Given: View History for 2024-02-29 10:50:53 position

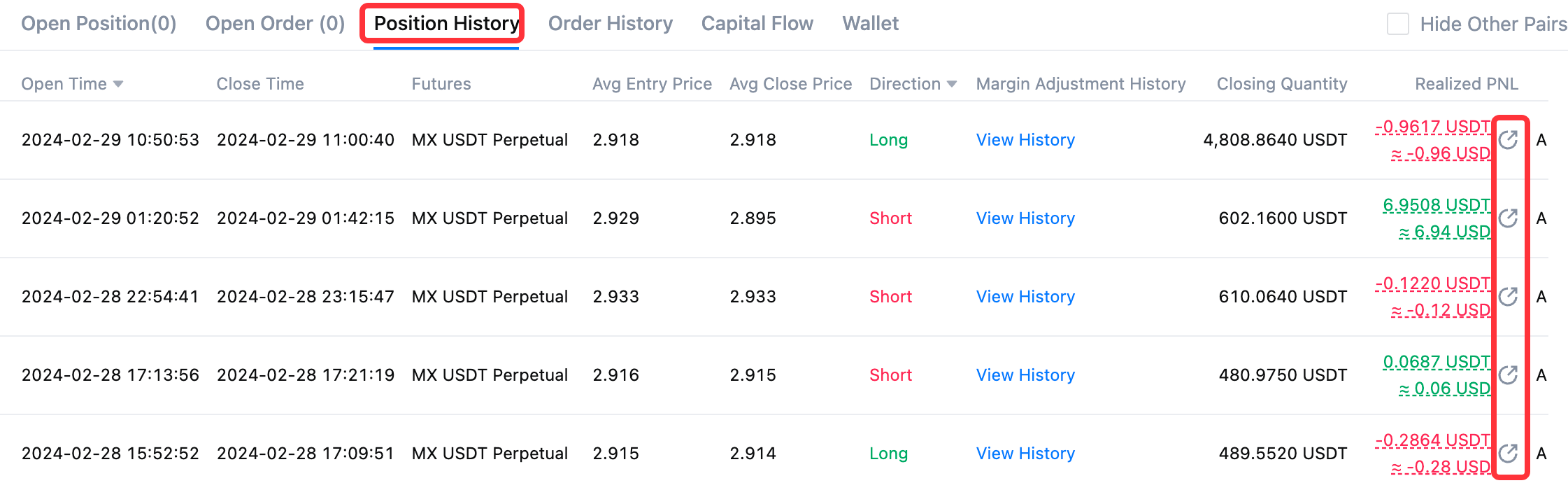Looking at the screenshot, I should pos(1025,140).
